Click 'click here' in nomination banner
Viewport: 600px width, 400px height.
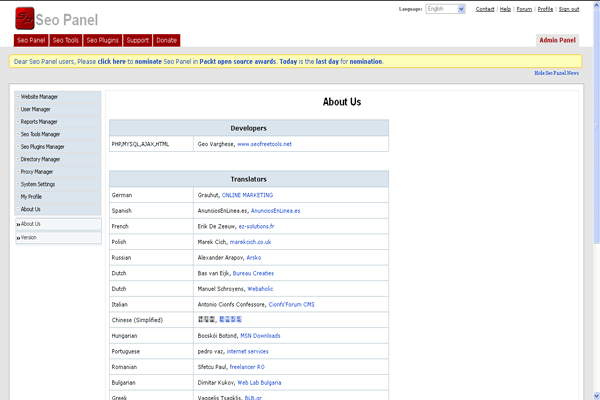(111, 61)
